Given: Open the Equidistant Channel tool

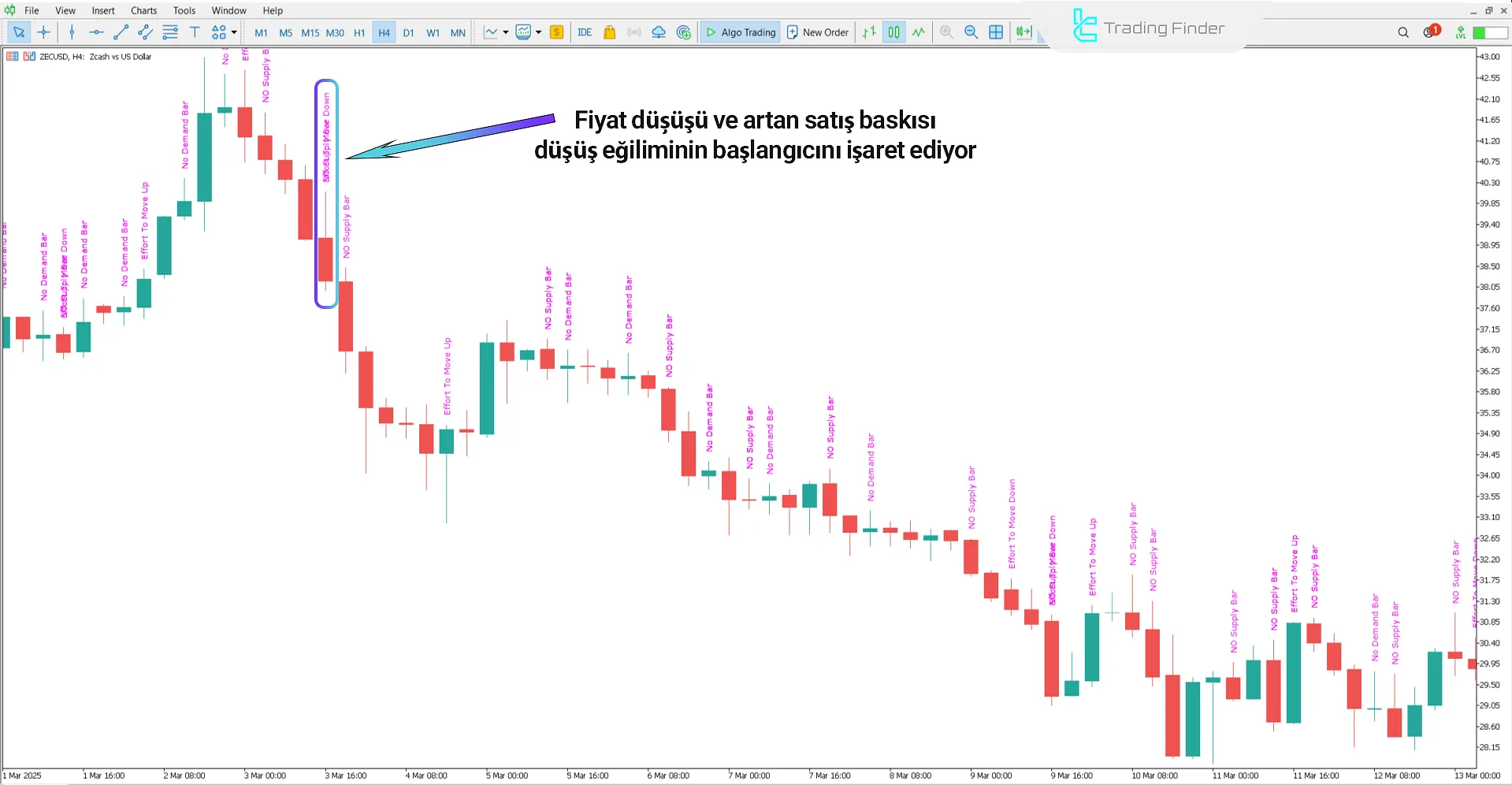Looking at the screenshot, I should 145,32.
